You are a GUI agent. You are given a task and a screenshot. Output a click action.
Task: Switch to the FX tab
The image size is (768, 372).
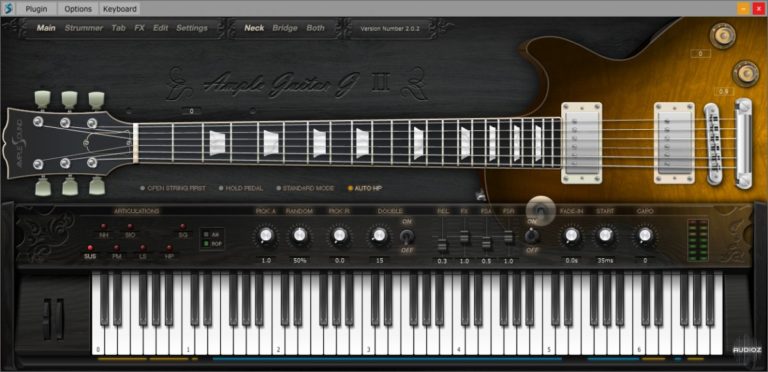140,28
